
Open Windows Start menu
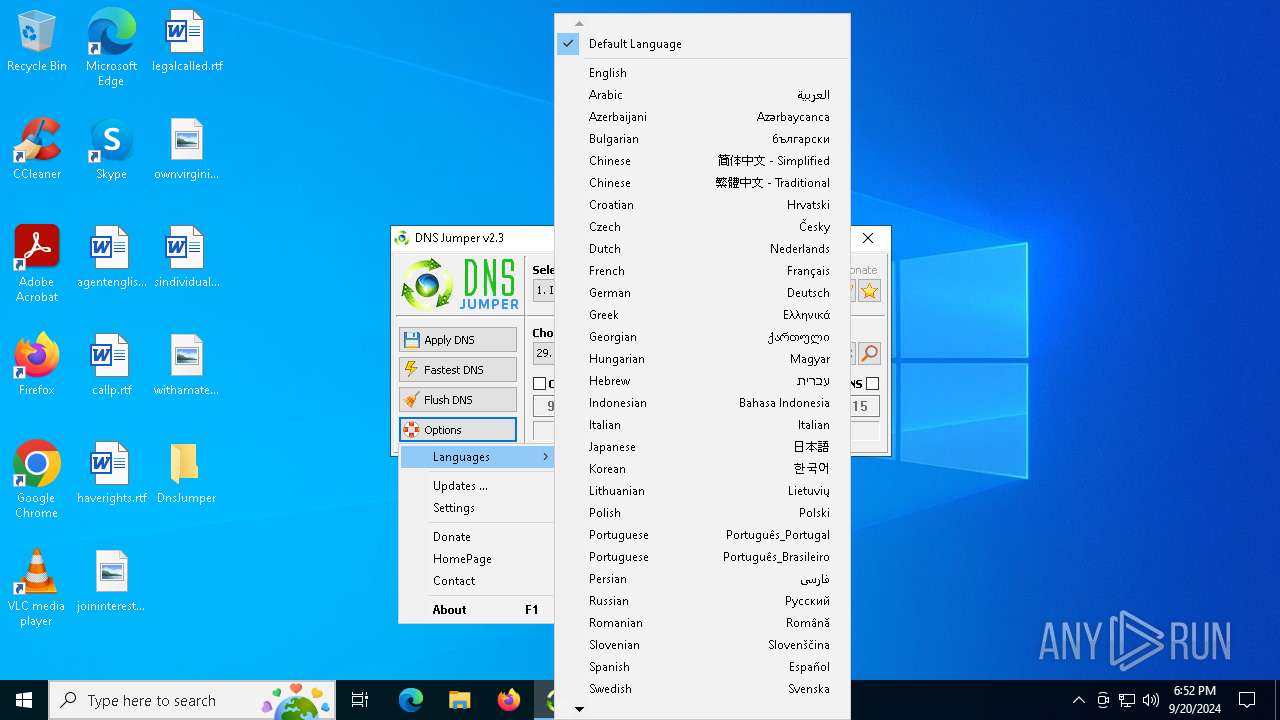click(x=24, y=700)
